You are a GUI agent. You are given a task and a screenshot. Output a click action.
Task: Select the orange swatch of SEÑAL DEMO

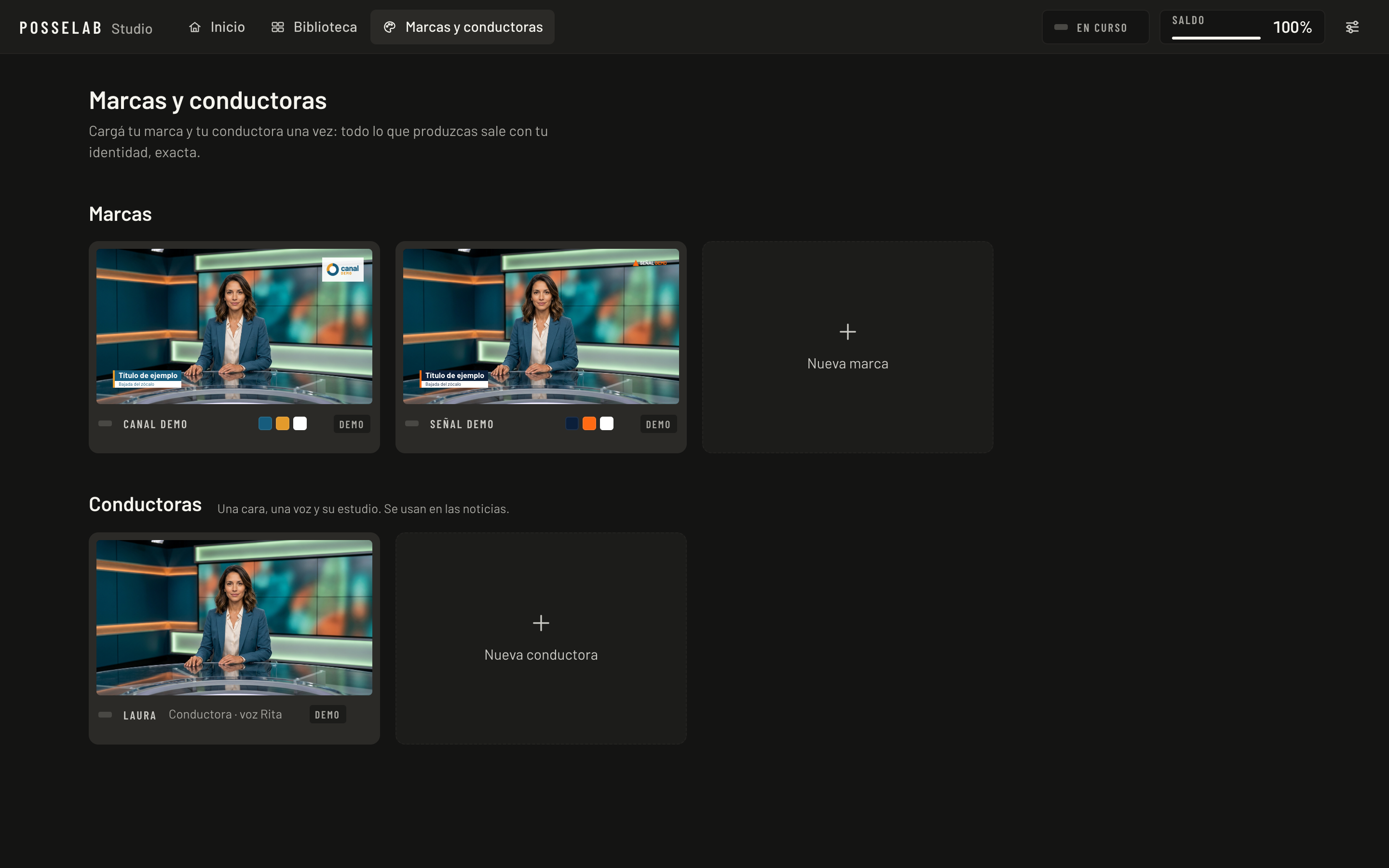pos(589,424)
